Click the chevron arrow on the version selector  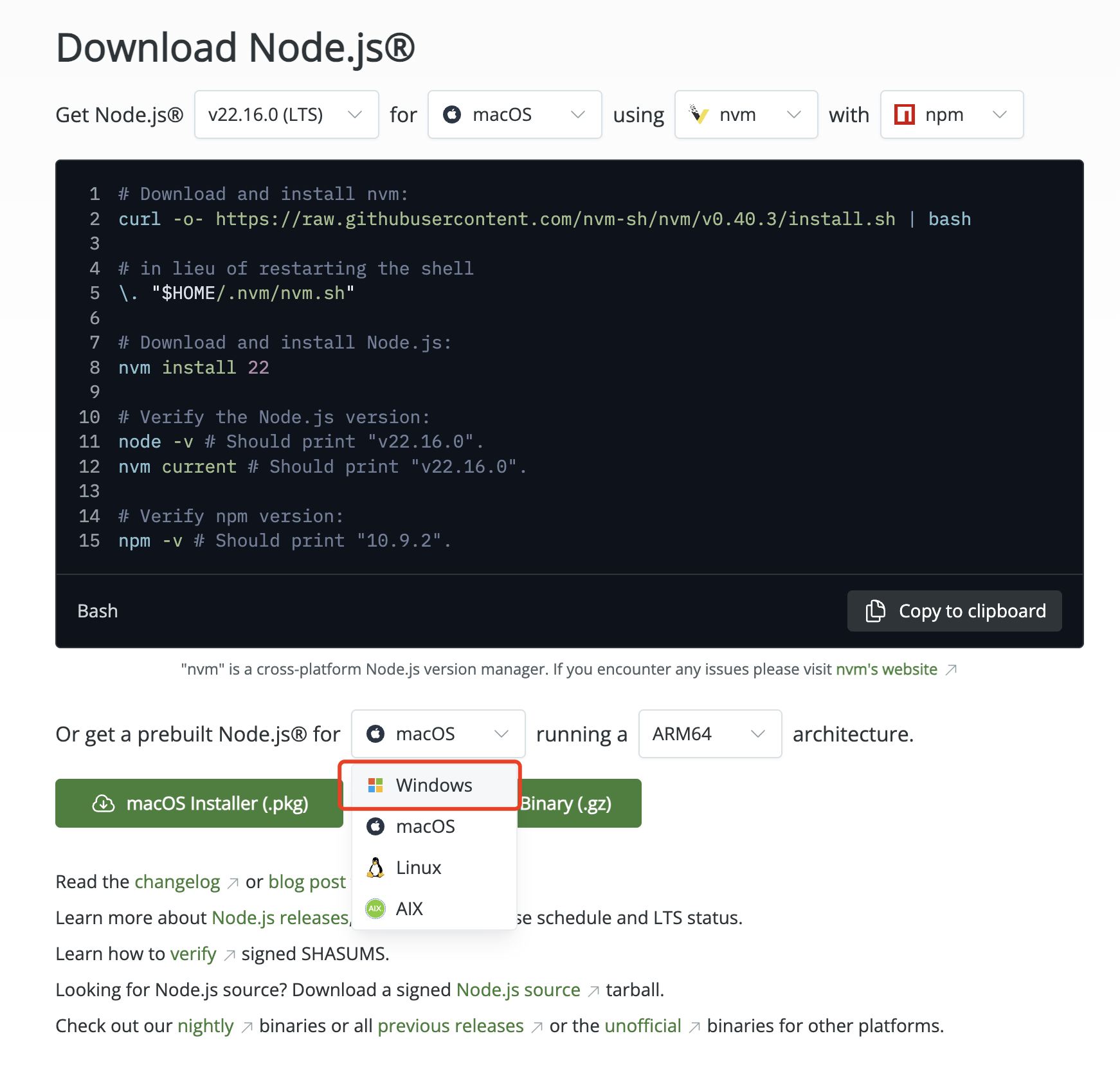(355, 114)
